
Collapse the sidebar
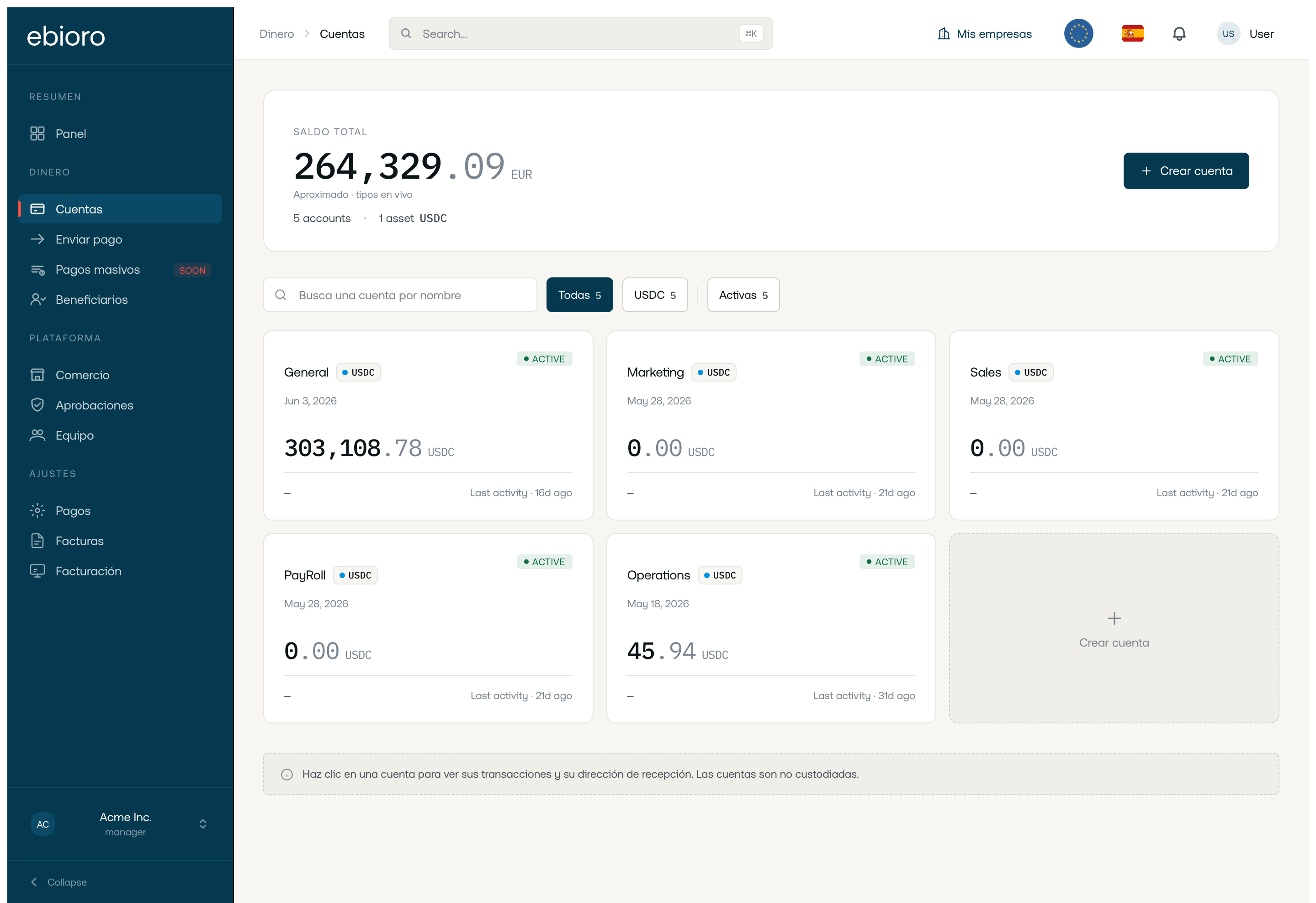(58, 882)
